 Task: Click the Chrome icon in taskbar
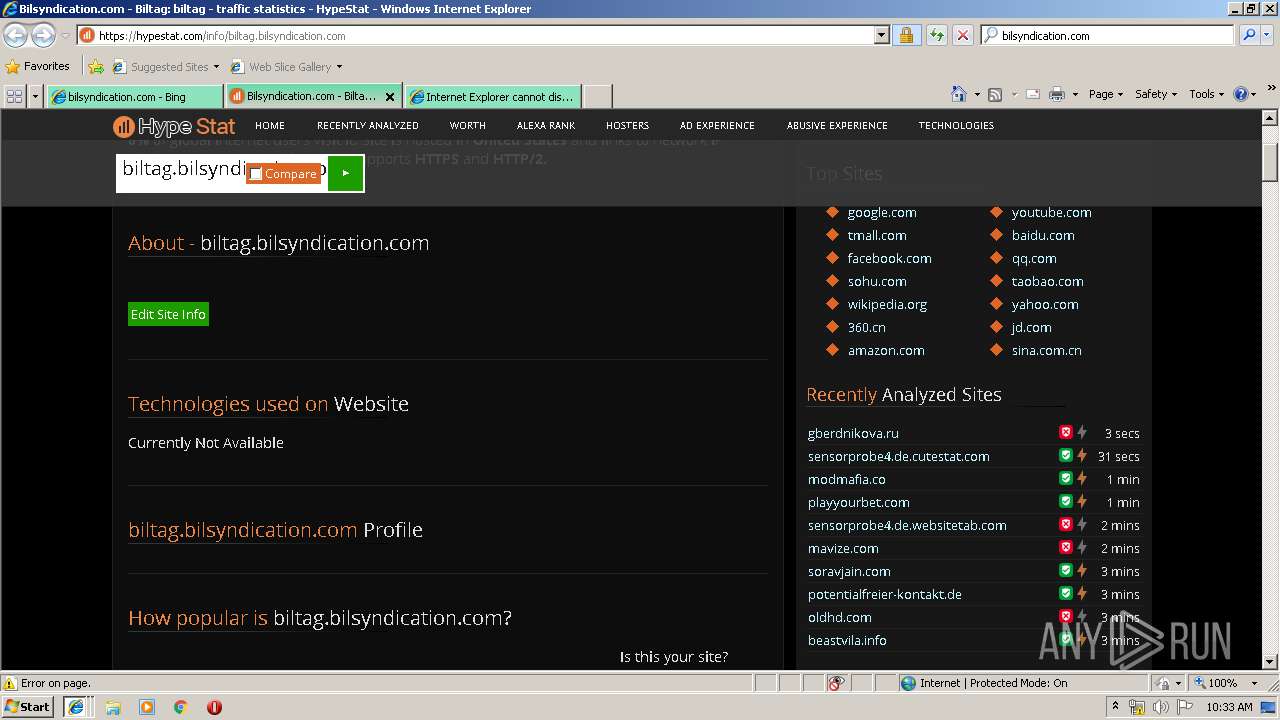pos(181,707)
